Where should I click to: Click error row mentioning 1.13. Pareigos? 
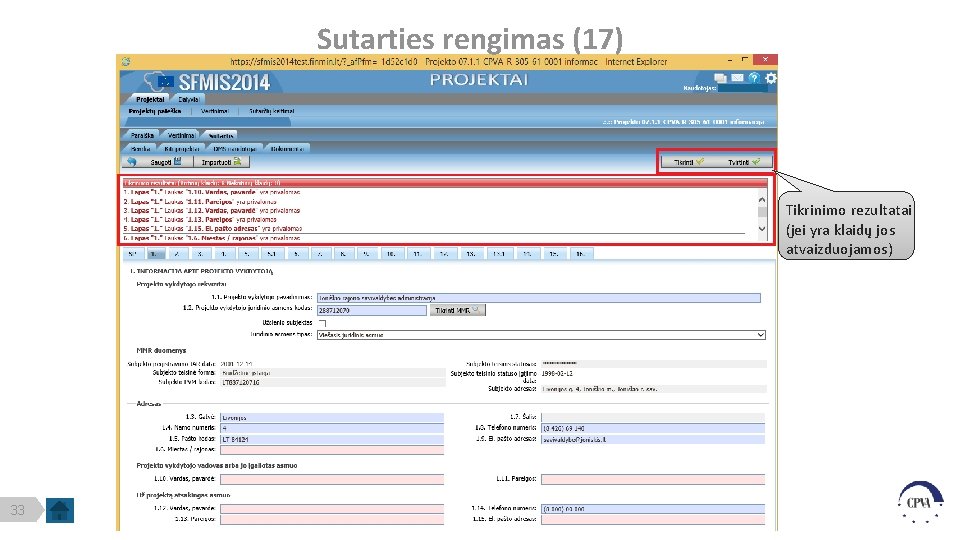point(200,219)
